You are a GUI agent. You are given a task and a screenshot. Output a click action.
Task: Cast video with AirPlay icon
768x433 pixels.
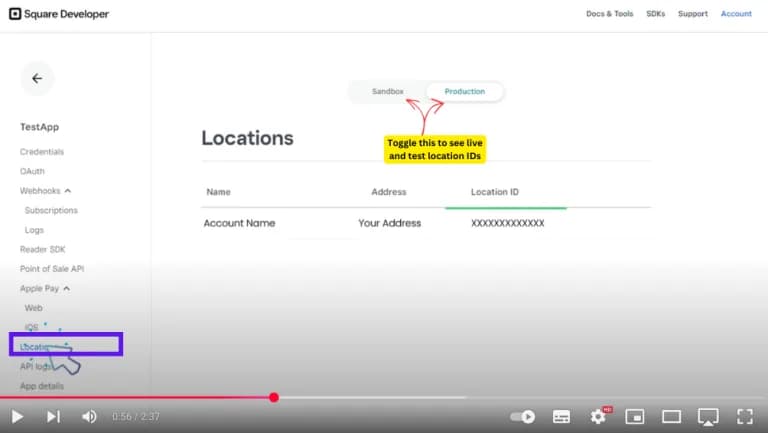[x=708, y=417]
